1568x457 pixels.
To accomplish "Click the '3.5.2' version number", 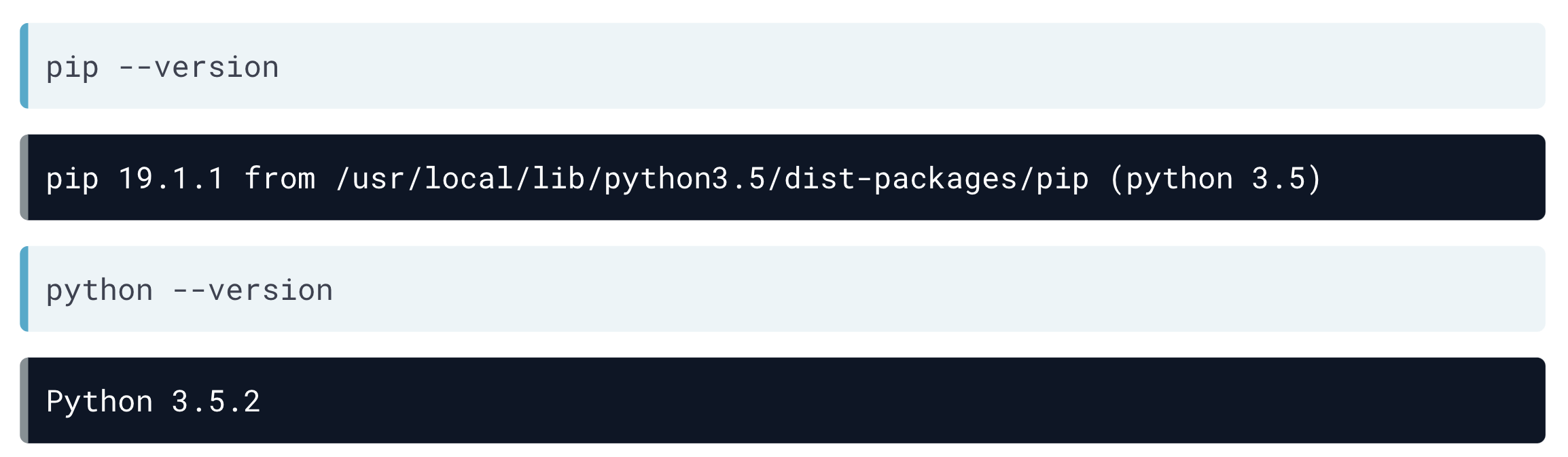I will click(216, 401).
